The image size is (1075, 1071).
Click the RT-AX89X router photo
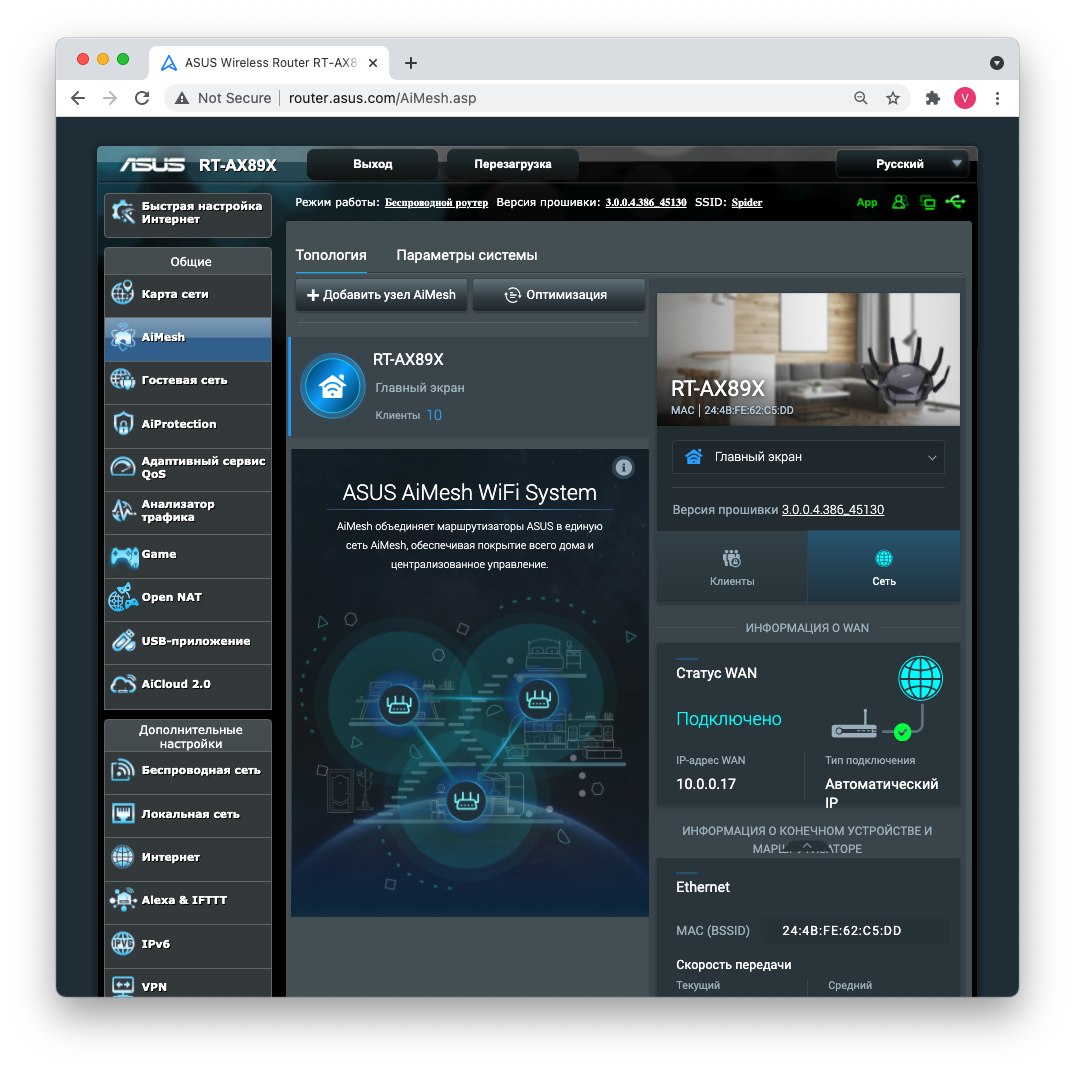pyautogui.click(x=808, y=359)
